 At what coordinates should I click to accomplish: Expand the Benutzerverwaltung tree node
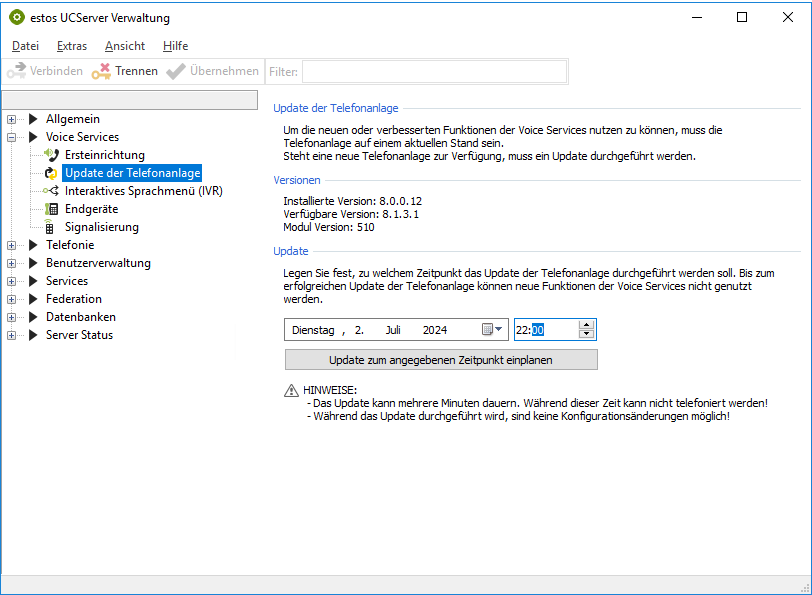pyautogui.click(x=11, y=263)
